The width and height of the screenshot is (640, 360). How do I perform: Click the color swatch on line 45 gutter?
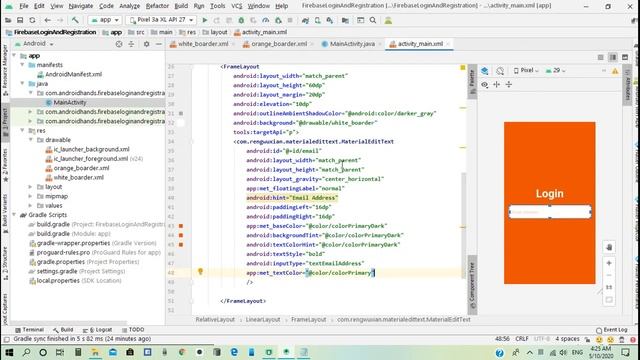[181, 245]
